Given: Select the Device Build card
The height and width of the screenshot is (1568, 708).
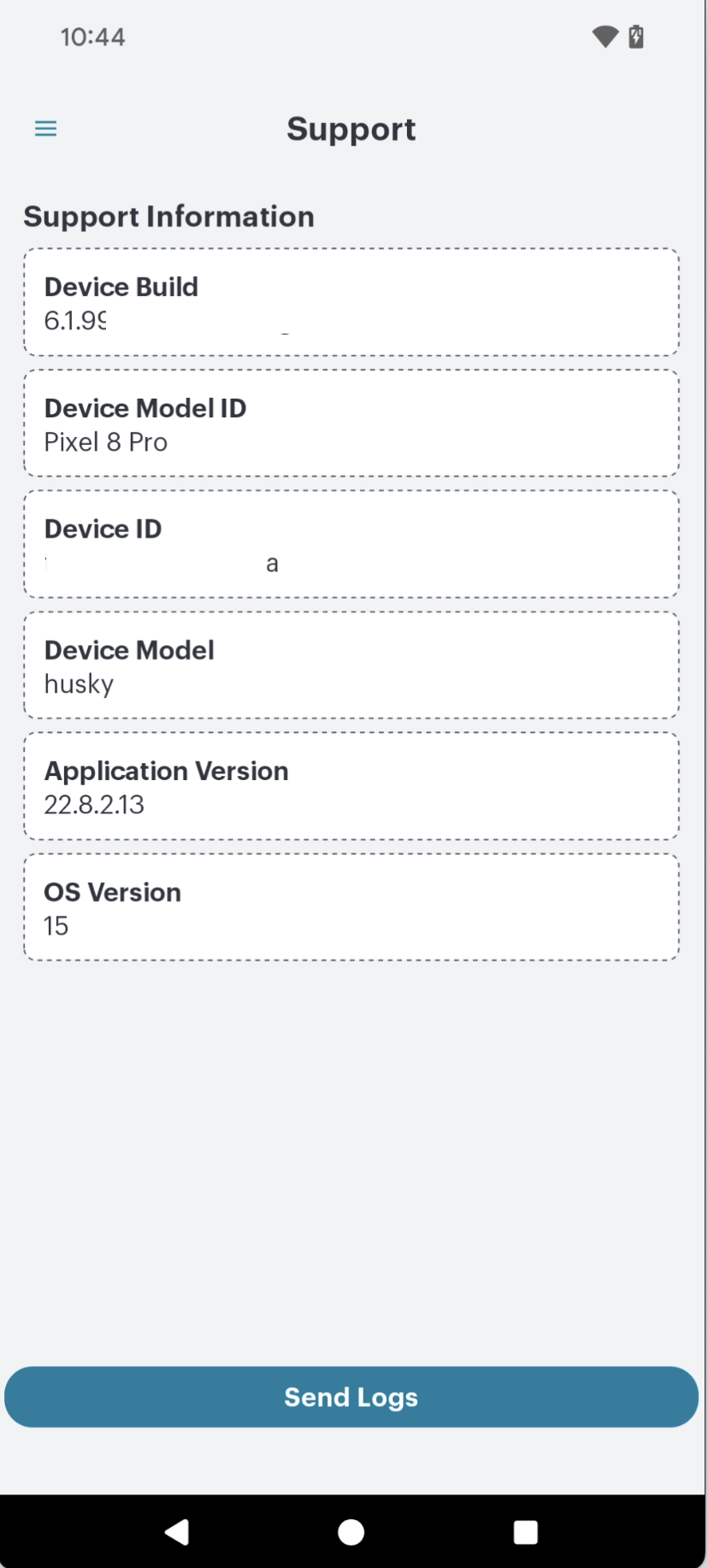Looking at the screenshot, I should tap(351, 301).
